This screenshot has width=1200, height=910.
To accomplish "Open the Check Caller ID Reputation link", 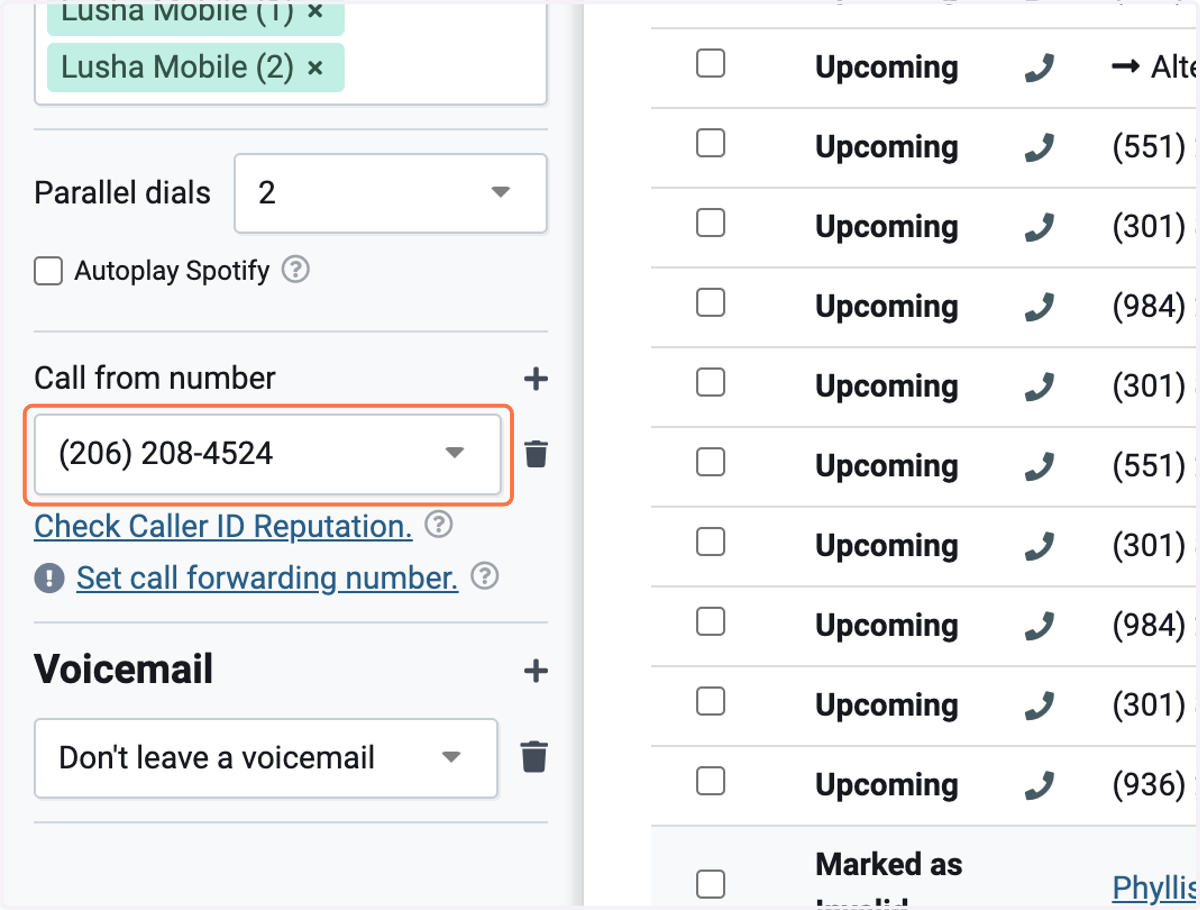I will [223, 526].
